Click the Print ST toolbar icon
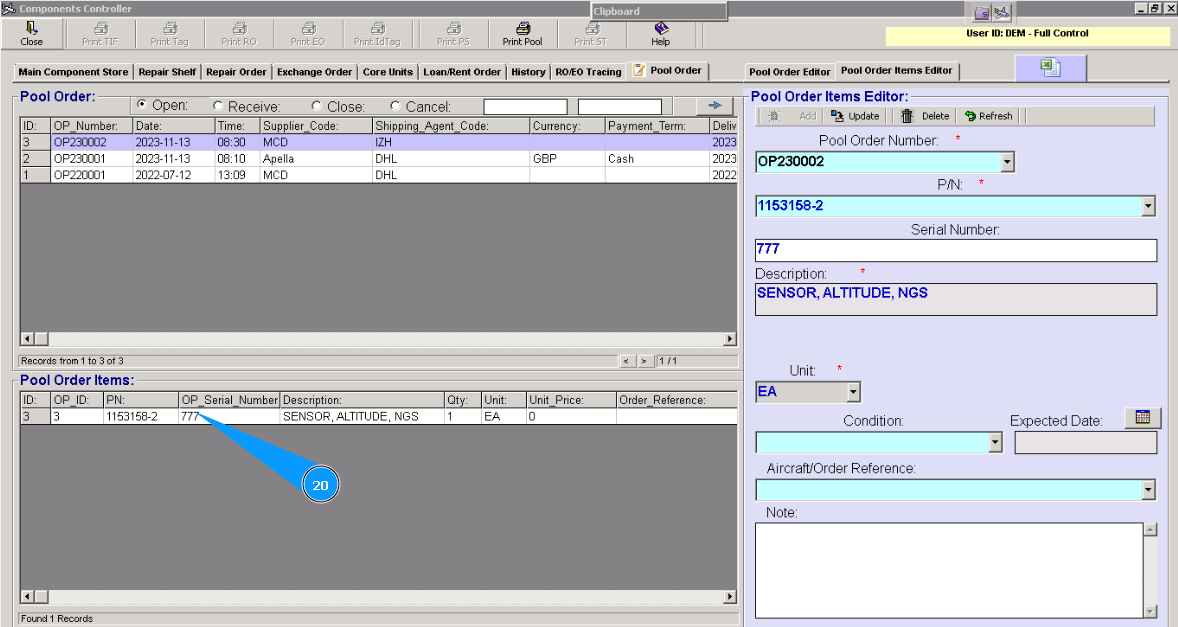This screenshot has height=627, width=1178. pyautogui.click(x=591, y=35)
